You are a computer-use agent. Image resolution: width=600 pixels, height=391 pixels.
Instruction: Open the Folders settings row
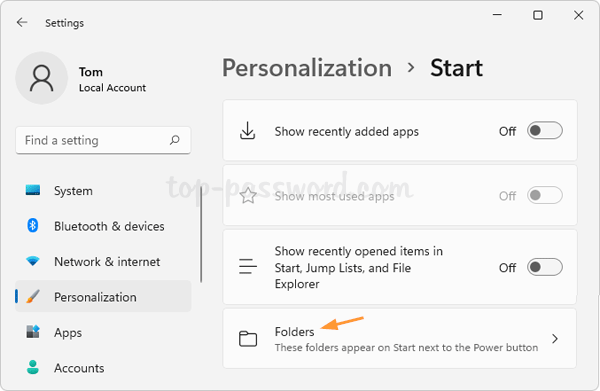pos(399,339)
